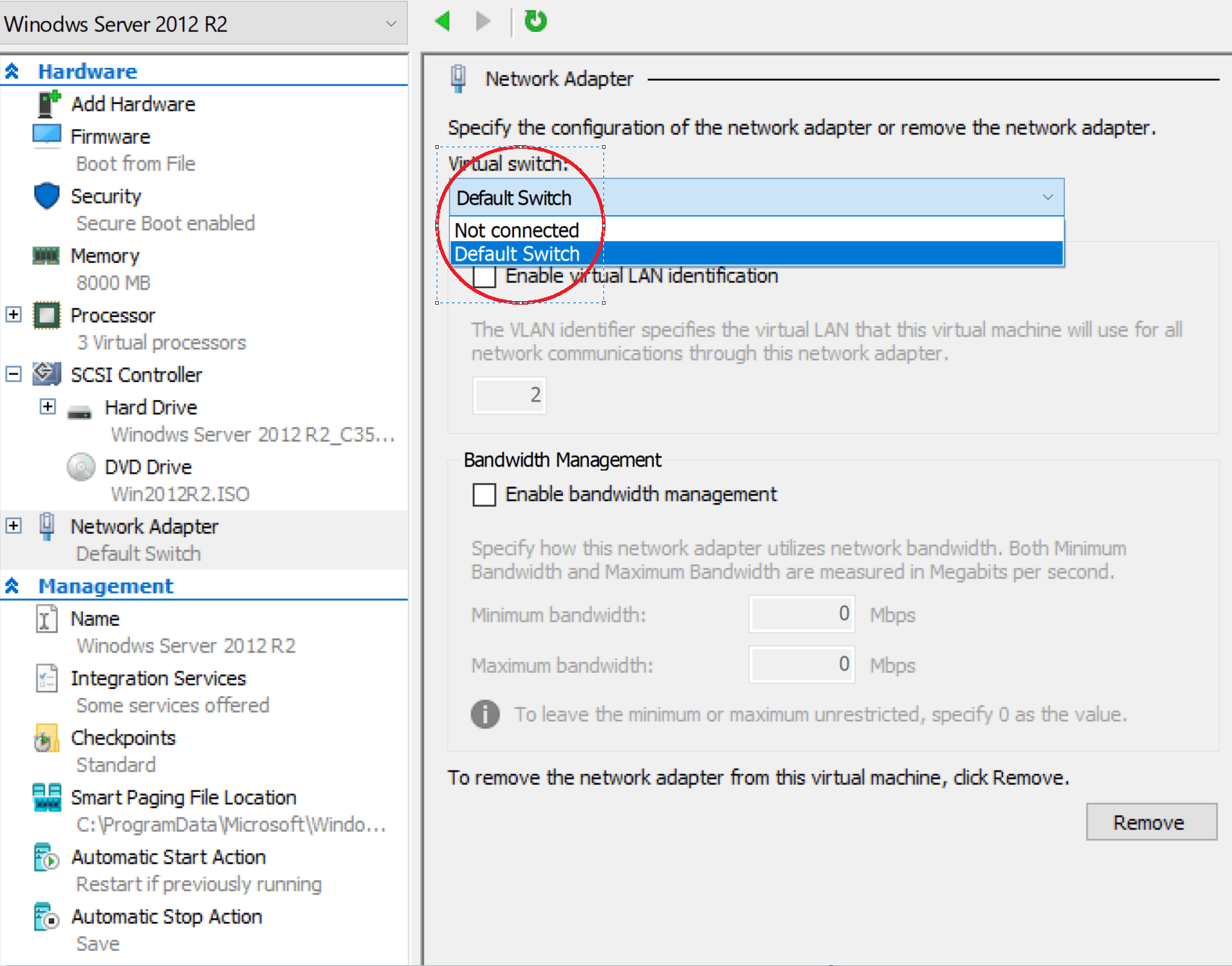Select the Add Hardware icon

click(47, 103)
